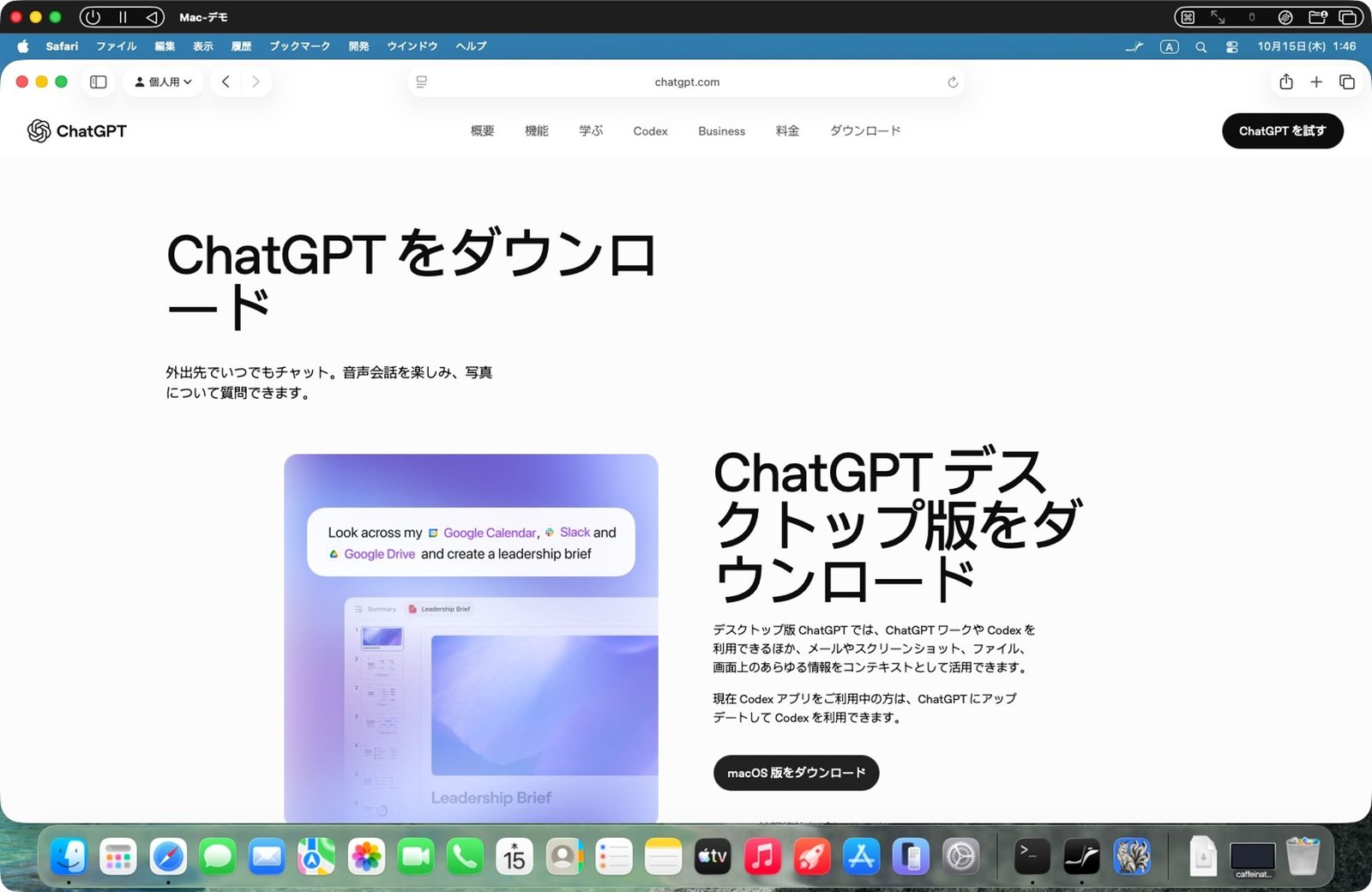Image resolution: width=1372 pixels, height=892 pixels.
Task: Click ChatGPT を試す button
Action: (1282, 131)
